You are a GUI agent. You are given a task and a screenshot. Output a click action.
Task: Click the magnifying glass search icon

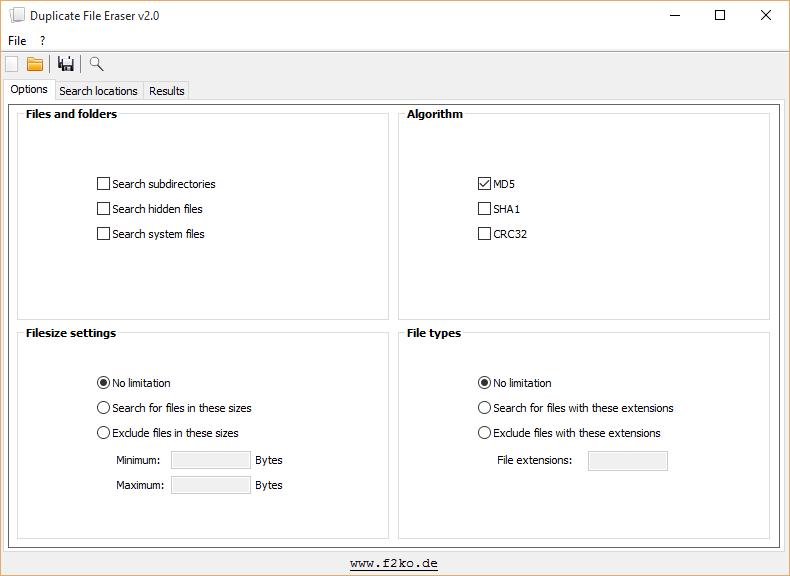pyautogui.click(x=96, y=64)
